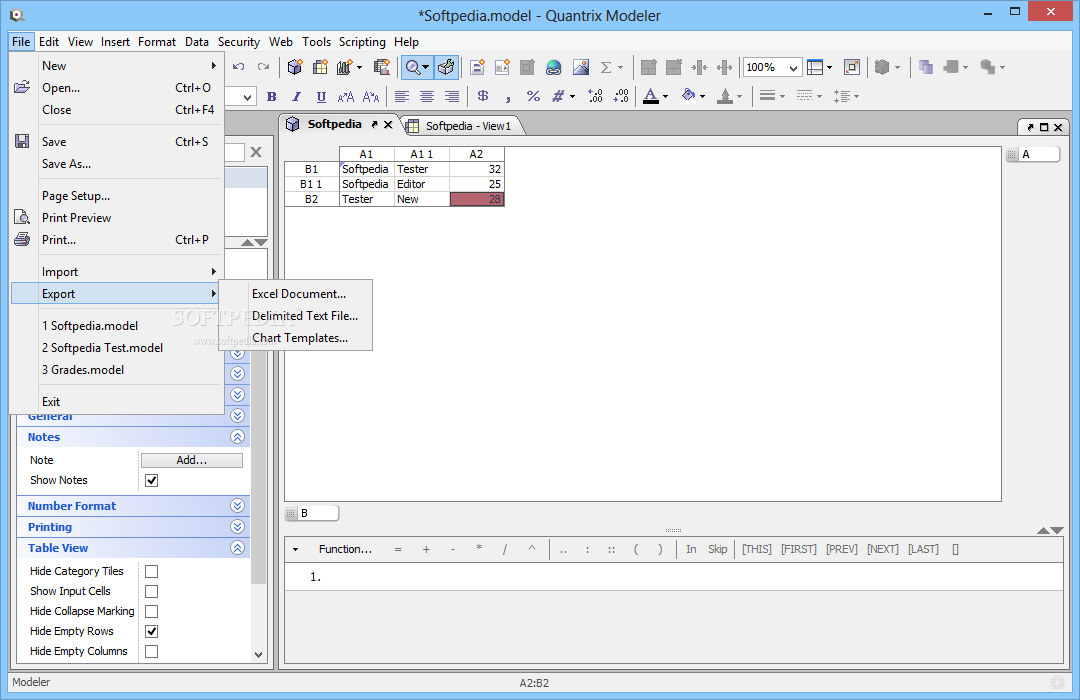The width and height of the screenshot is (1080, 700).
Task: Uncheck Hide Empty Rows checkbox
Action: (x=152, y=631)
